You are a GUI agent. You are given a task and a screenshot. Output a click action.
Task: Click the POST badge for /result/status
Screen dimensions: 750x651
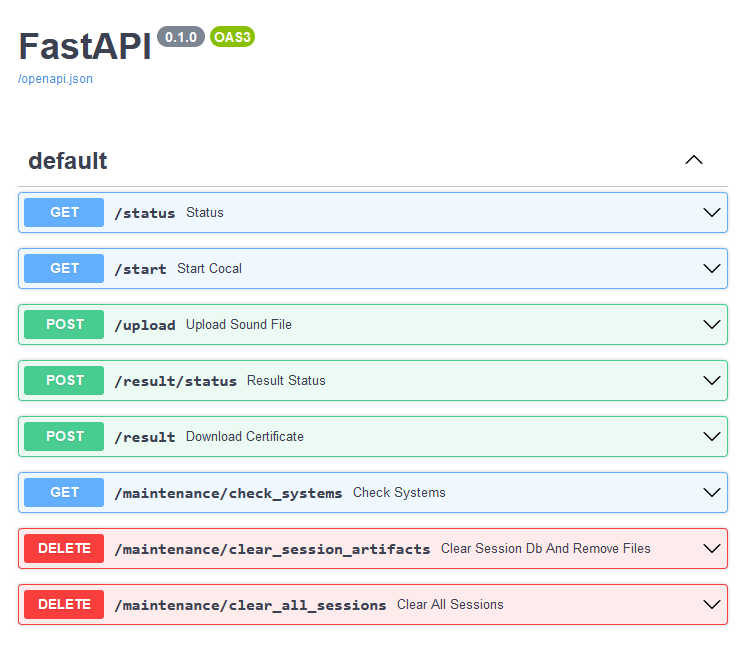click(64, 380)
